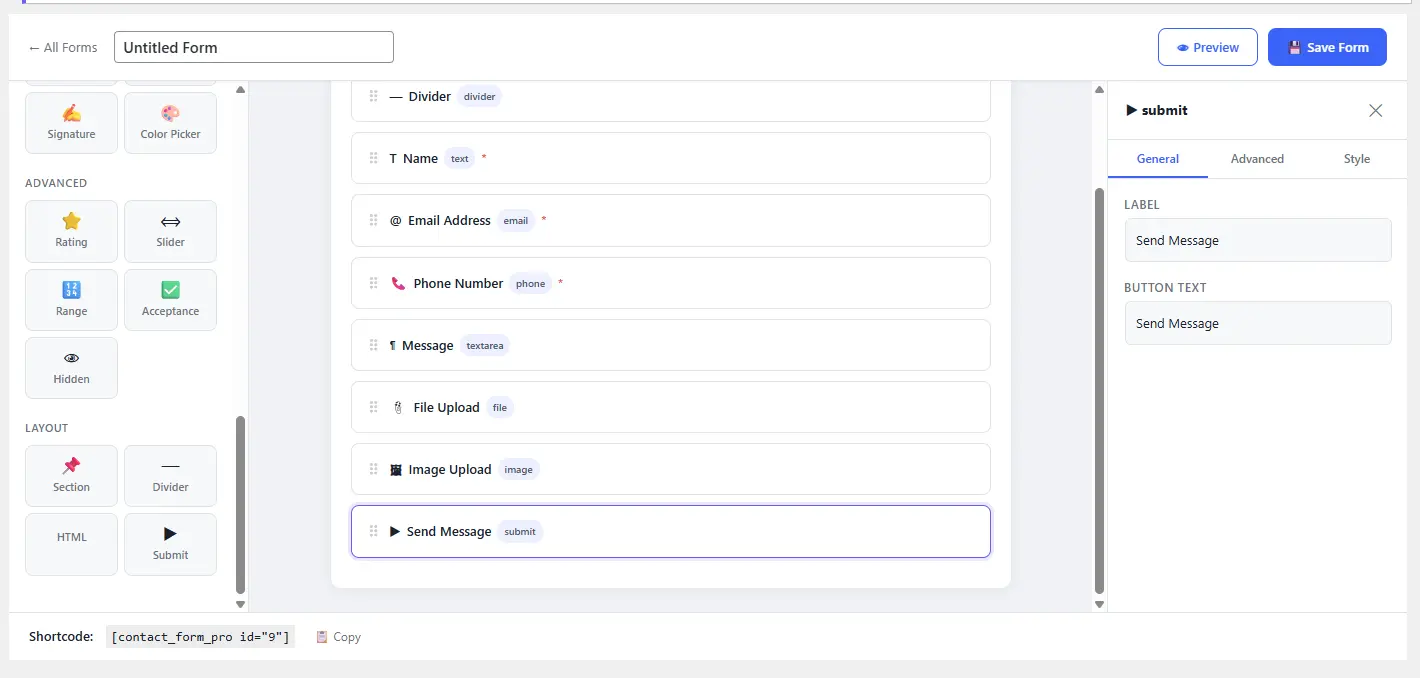The height and width of the screenshot is (678, 1420).
Task: Click the ADVANCED section heading
Action: (56, 183)
